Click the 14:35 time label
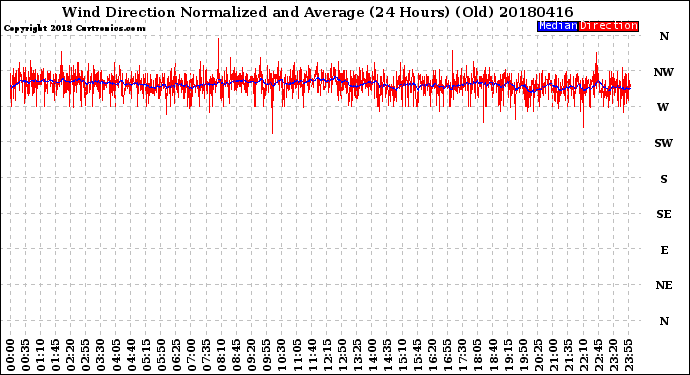Image resolution: width=690 pixels, height=375 pixels. [387, 355]
